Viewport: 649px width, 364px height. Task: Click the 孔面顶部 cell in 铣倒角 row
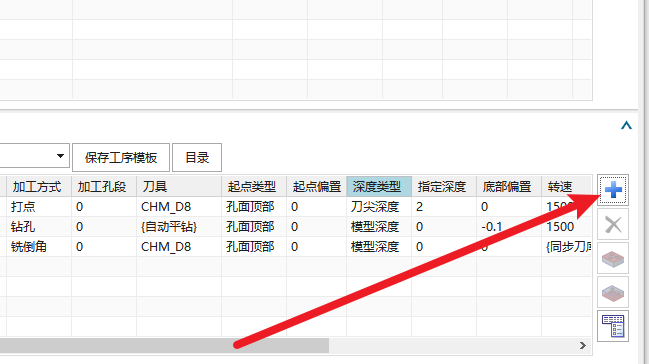254,246
